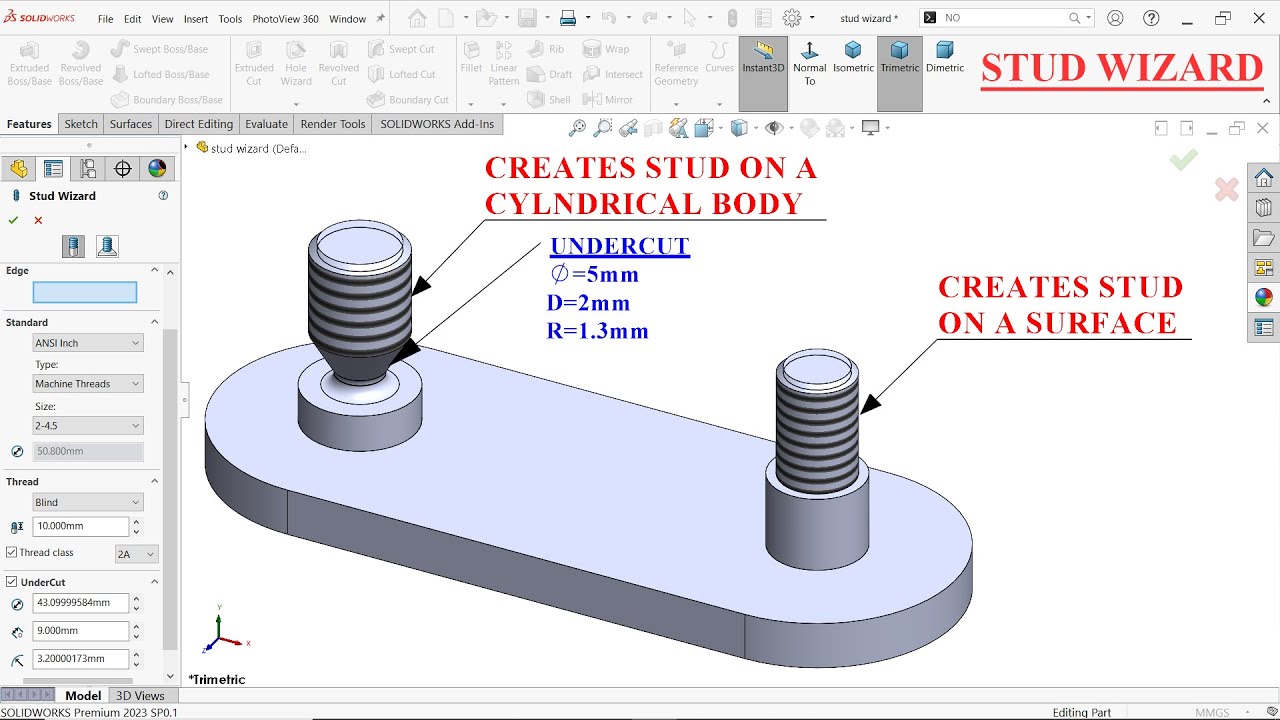Open the Custom Properties task pane

click(x=1264, y=328)
